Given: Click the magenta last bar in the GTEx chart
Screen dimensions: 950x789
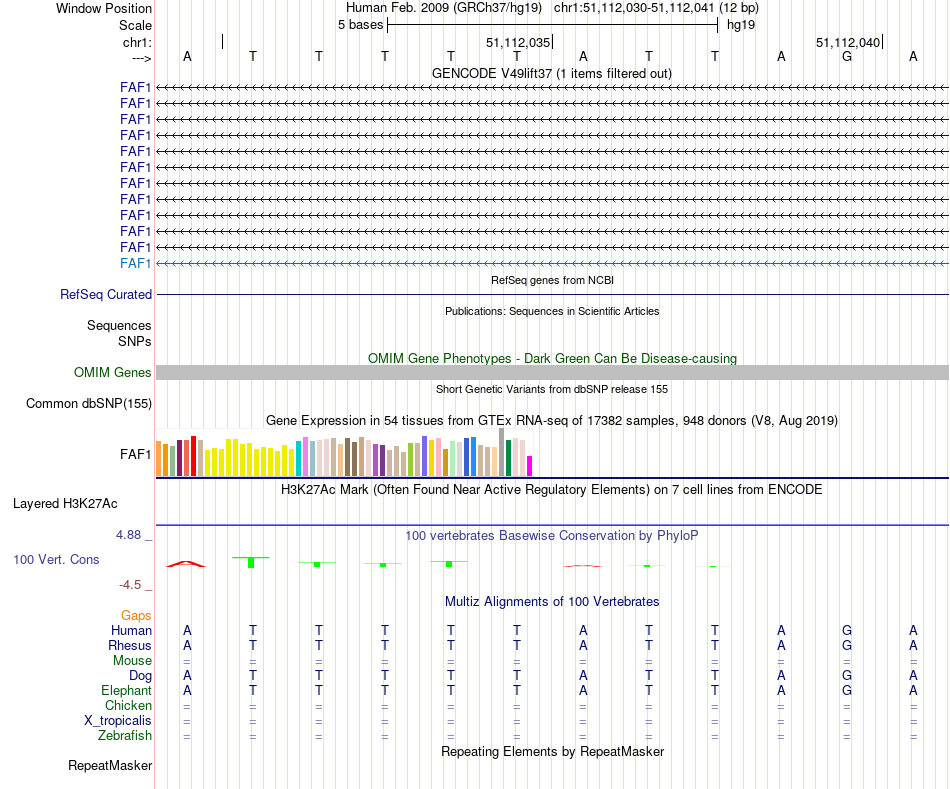Looking at the screenshot, I should [x=530, y=466].
